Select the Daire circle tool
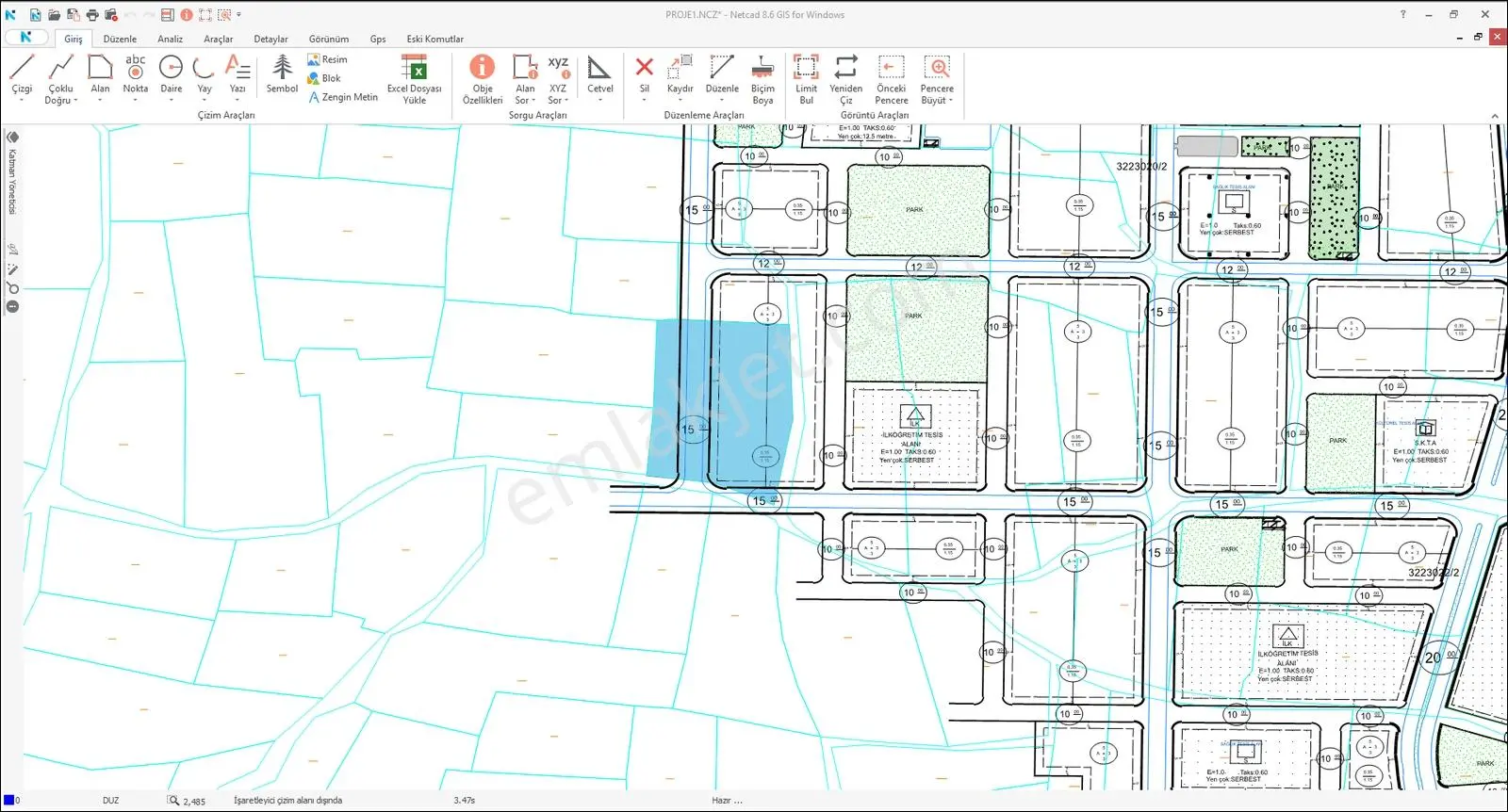1508x812 pixels. point(172,78)
